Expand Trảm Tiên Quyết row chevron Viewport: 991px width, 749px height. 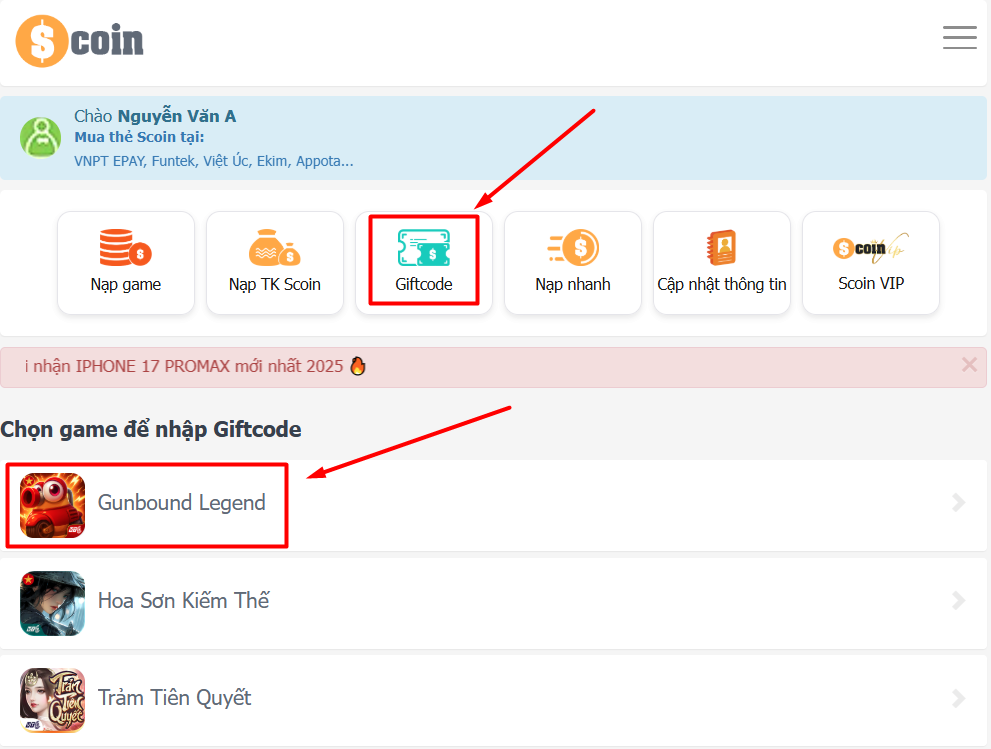959,698
